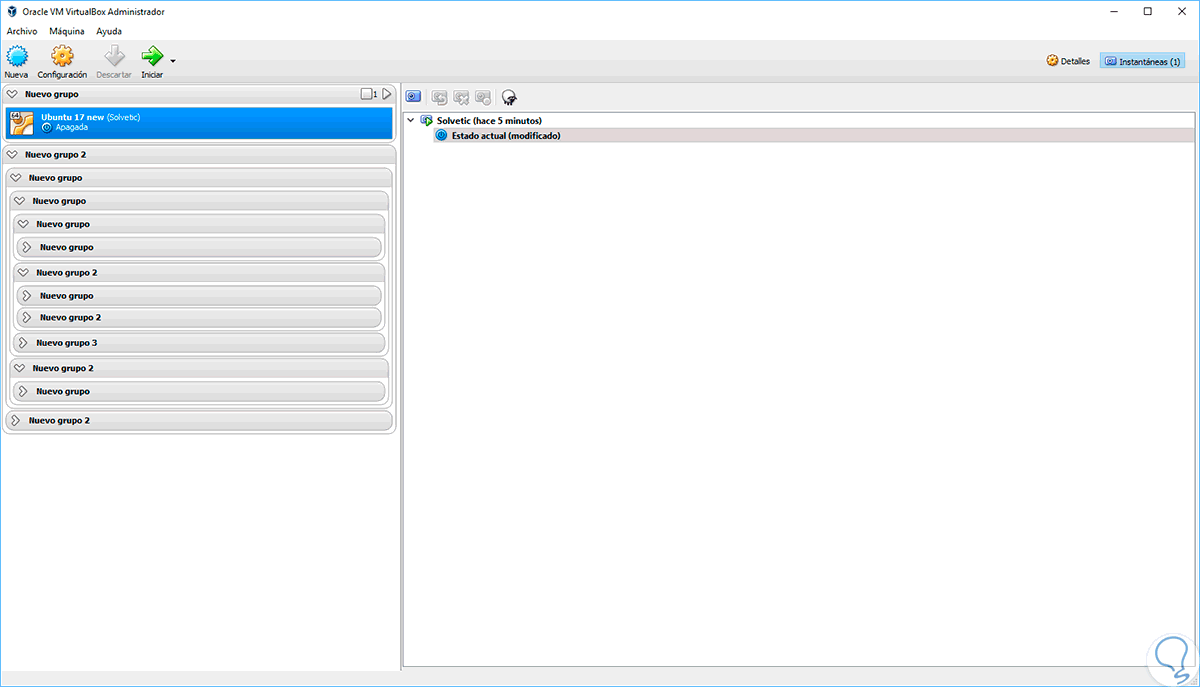Collapse the group containing Ubuntu 17 new
The width and height of the screenshot is (1200, 687).
coord(12,94)
